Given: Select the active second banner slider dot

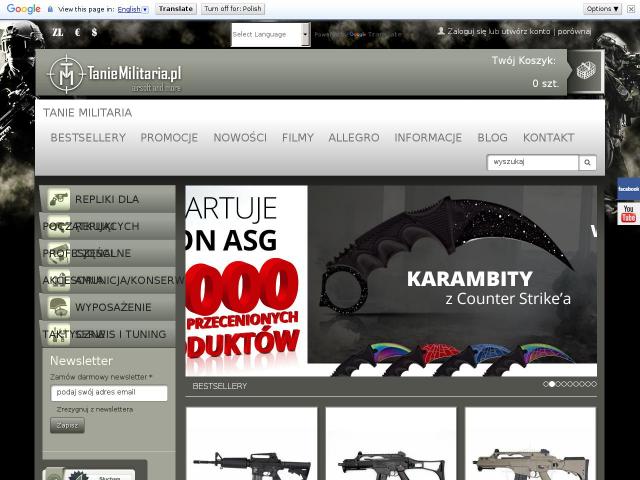Looking at the screenshot, I should tap(552, 384).
